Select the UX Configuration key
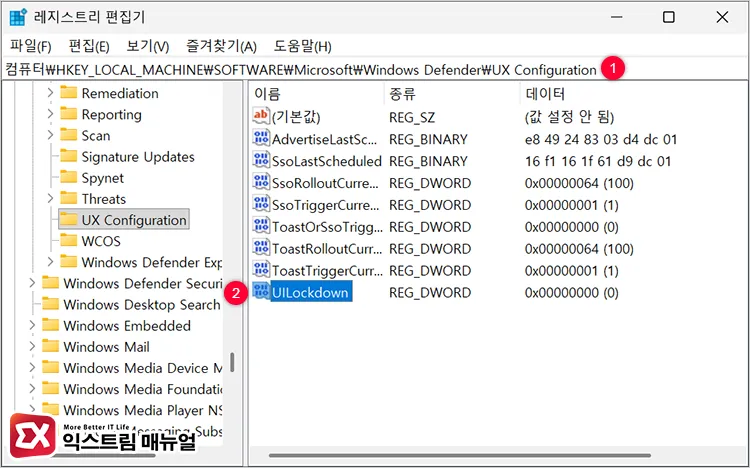This screenshot has width=750, height=468. tap(134, 220)
